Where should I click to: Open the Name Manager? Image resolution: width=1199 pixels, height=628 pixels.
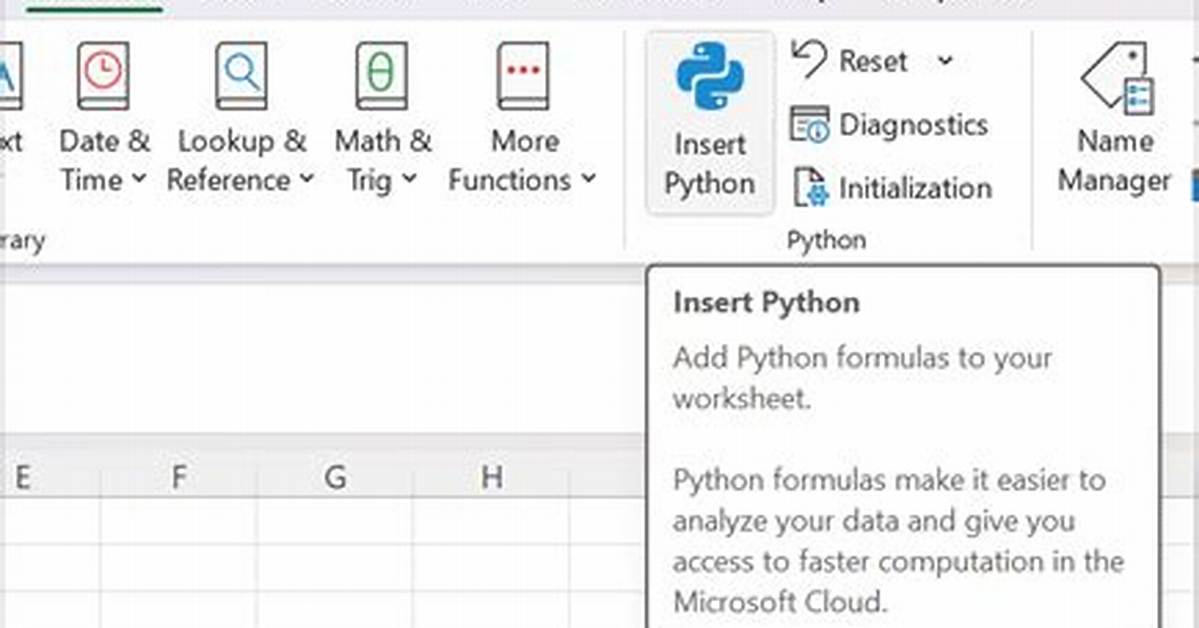click(x=1115, y=117)
